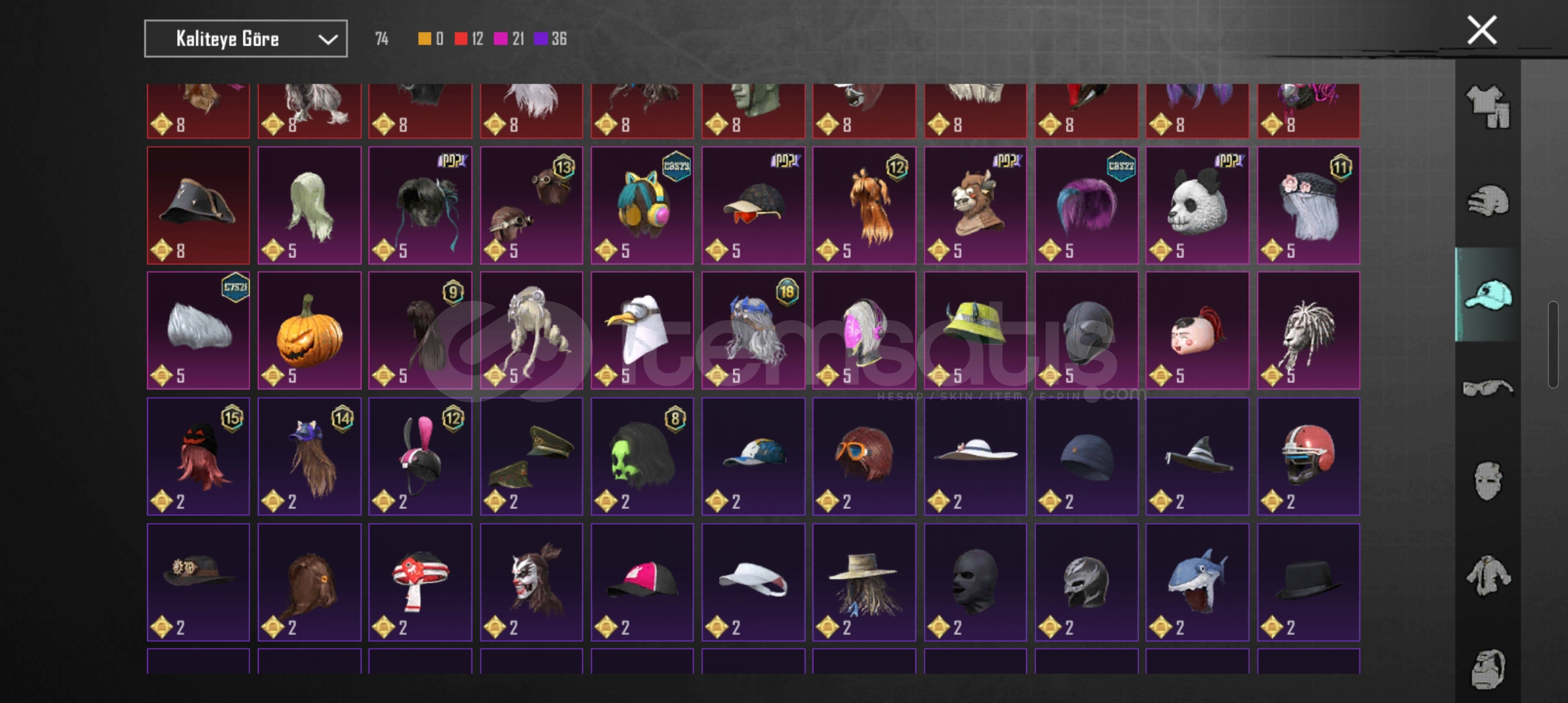Filter by pink quality count 21
The height and width of the screenshot is (703, 1568).
tap(509, 38)
